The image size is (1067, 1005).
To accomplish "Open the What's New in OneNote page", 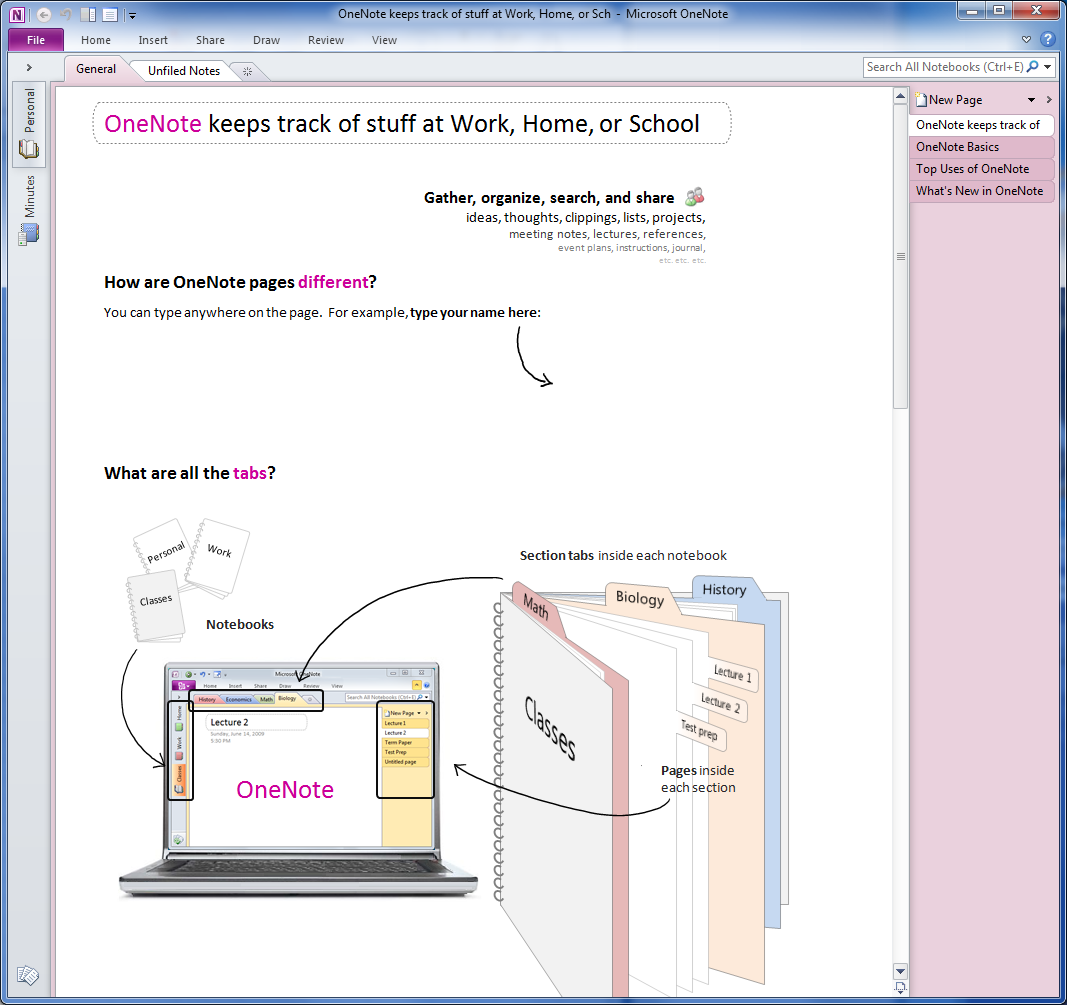I will pos(981,191).
